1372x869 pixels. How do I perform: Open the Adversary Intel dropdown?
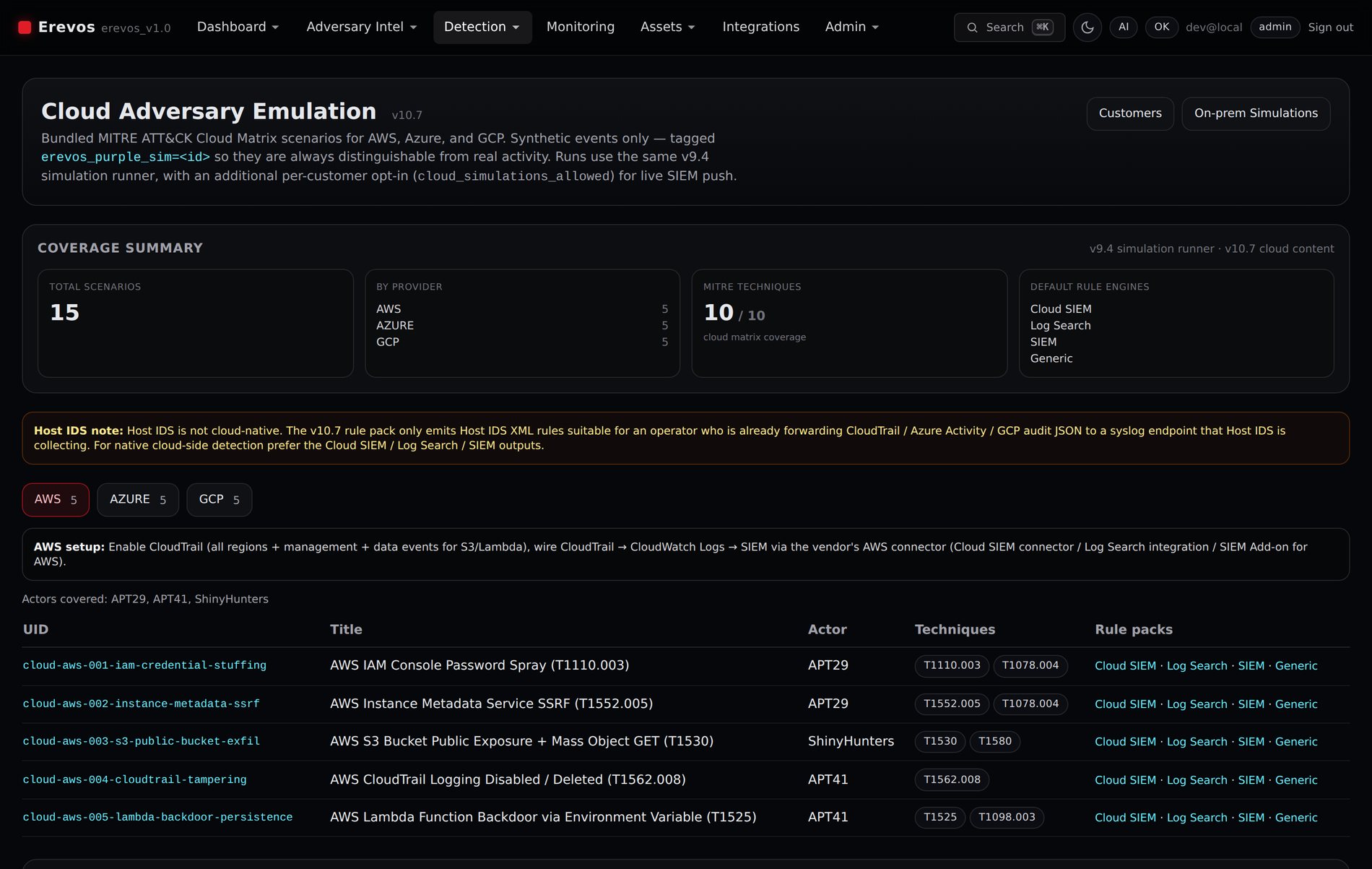[361, 27]
